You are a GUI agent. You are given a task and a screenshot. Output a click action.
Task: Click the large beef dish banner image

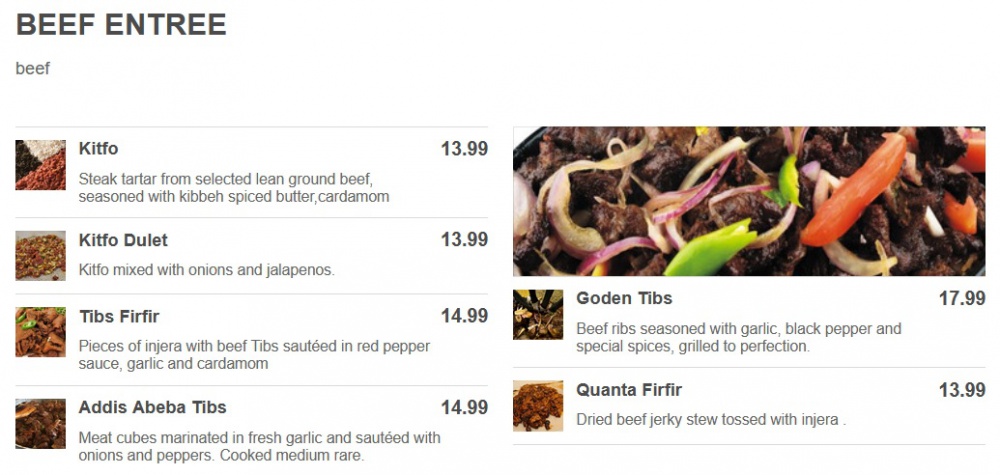[x=749, y=201]
